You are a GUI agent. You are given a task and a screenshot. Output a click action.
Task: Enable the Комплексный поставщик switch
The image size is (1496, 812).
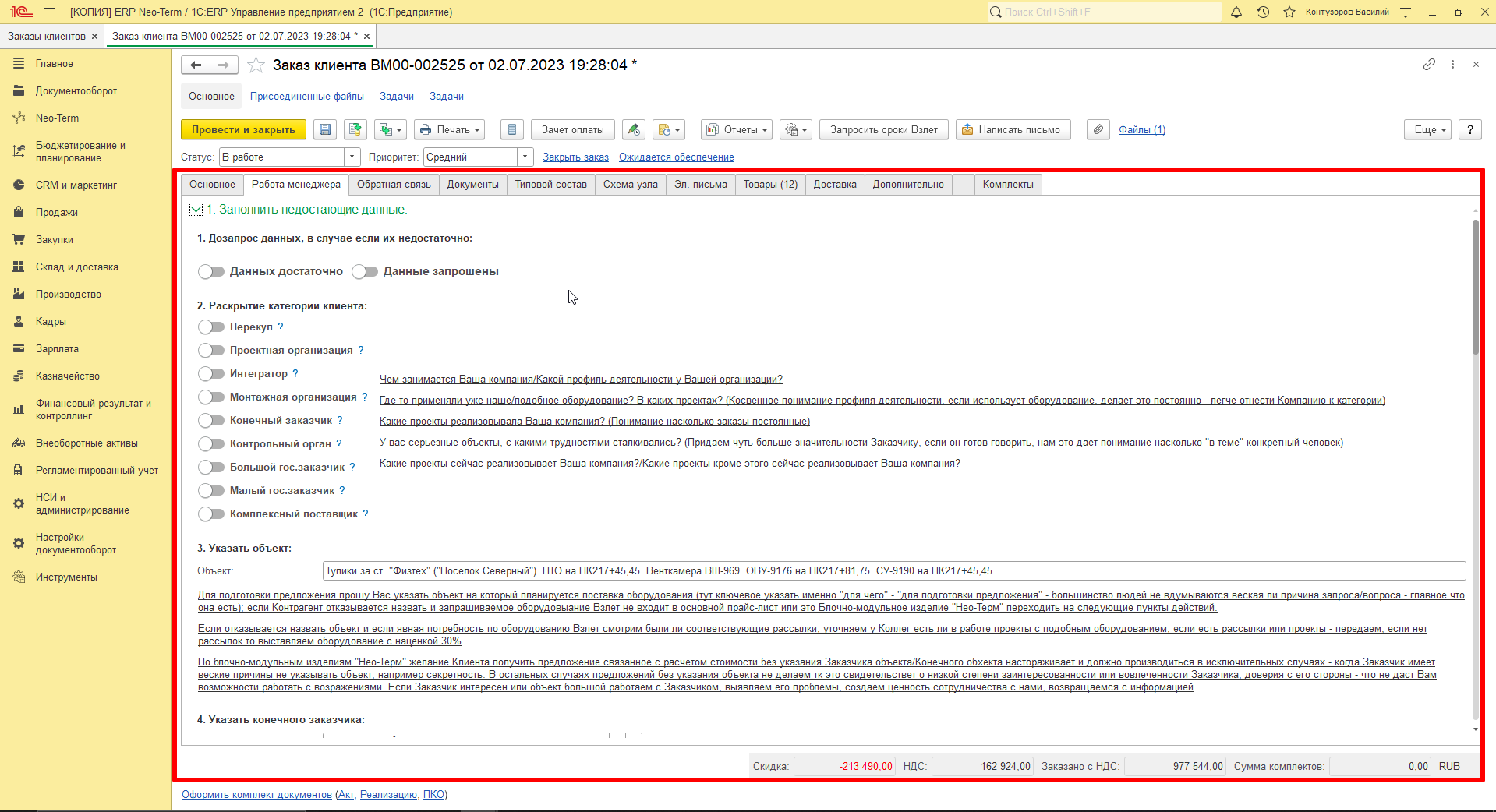211,514
